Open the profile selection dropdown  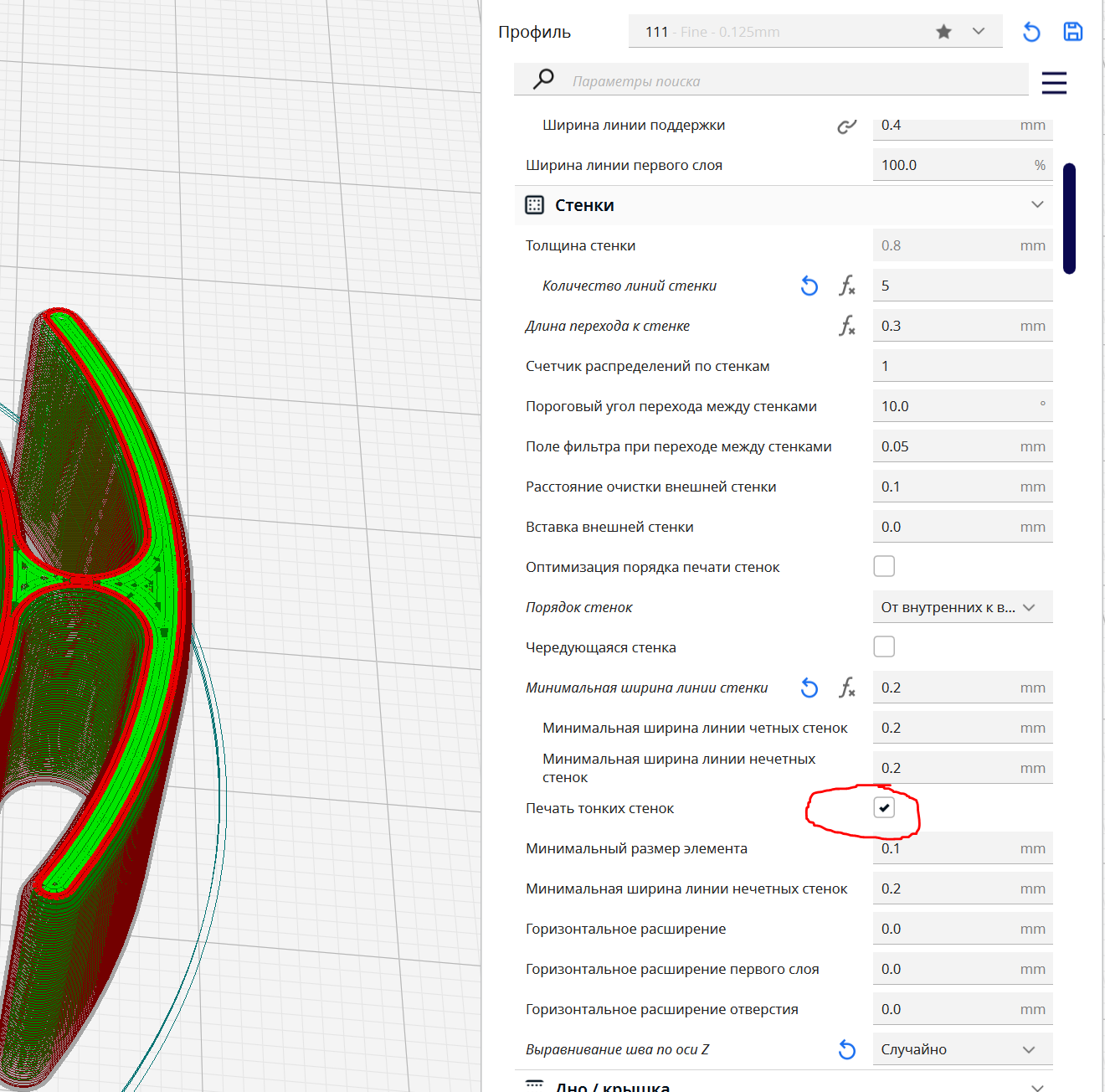click(x=979, y=32)
